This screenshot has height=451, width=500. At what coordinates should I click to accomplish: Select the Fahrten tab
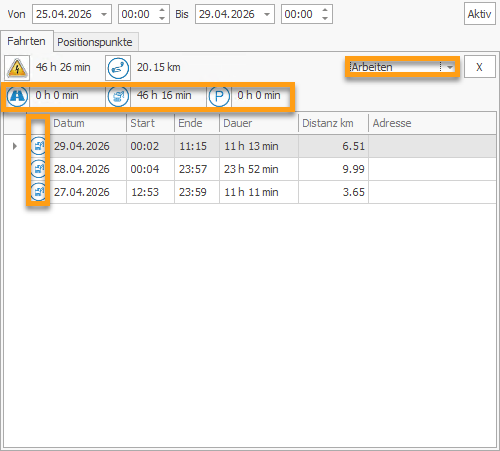tap(27, 41)
